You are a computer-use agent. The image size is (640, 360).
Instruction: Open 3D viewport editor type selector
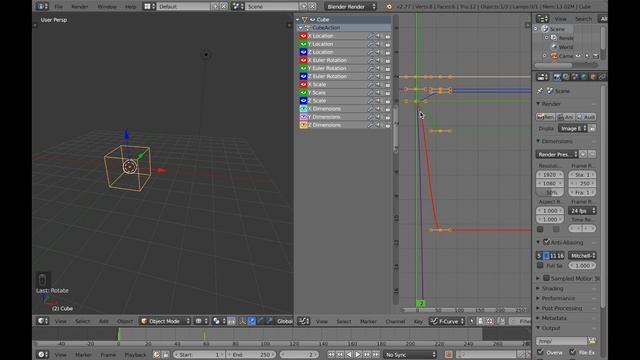pyautogui.click(x=42, y=321)
